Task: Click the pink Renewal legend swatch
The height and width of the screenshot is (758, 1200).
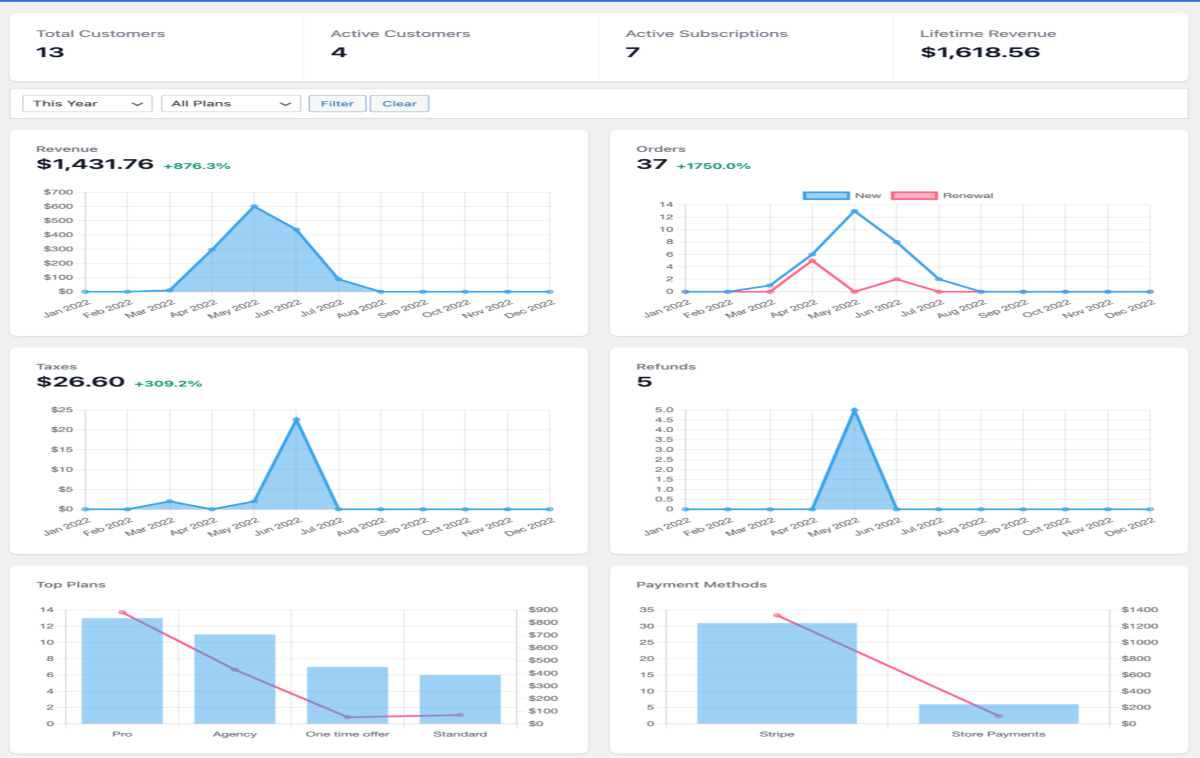Action: click(914, 195)
